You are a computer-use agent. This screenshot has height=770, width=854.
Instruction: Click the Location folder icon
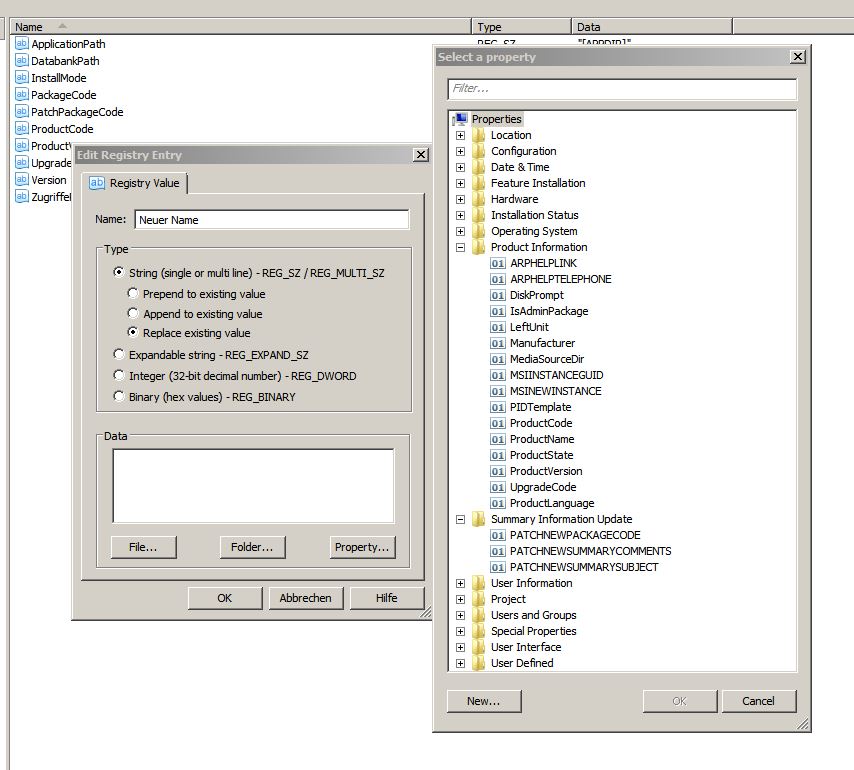coord(479,135)
